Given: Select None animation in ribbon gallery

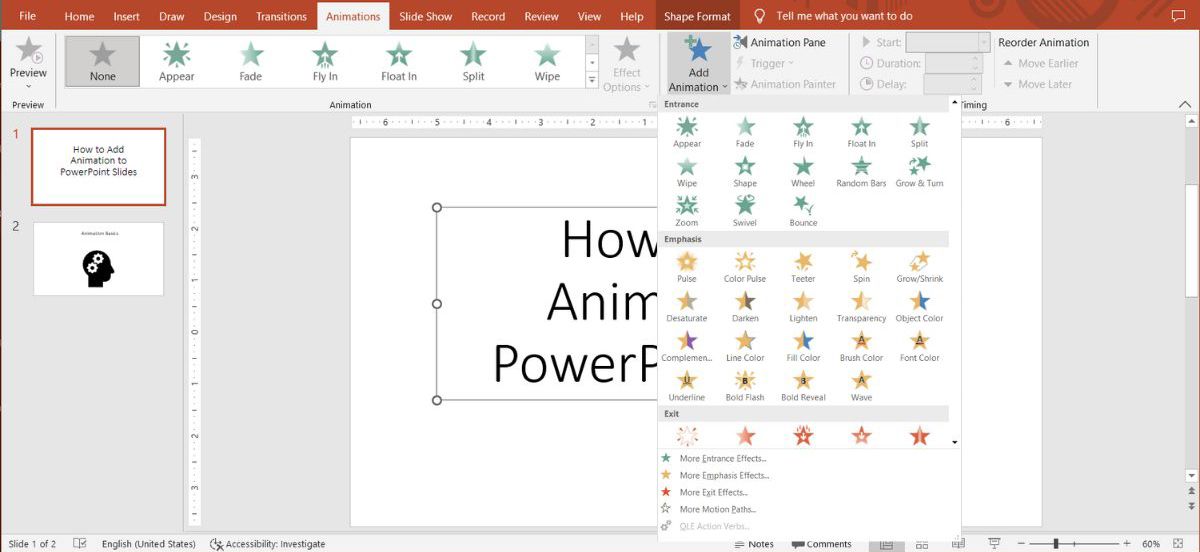Looking at the screenshot, I should 102,61.
